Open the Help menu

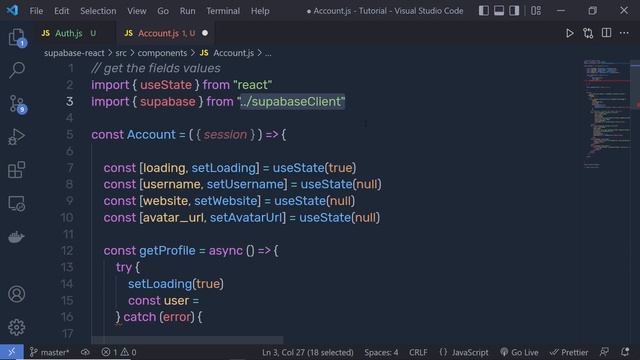(x=260, y=11)
